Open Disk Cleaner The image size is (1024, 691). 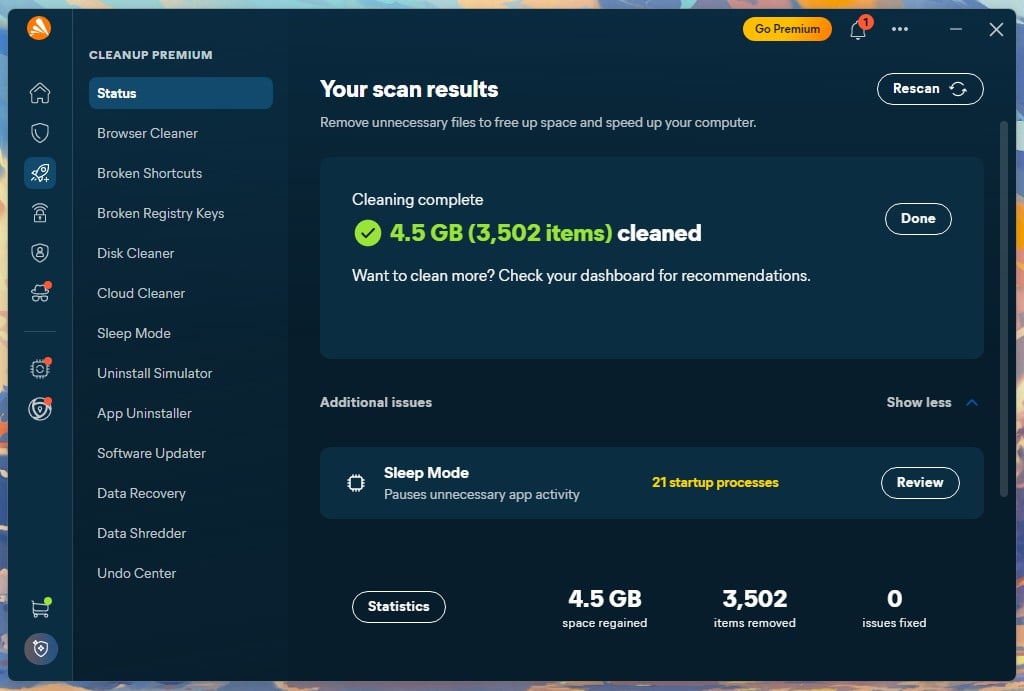(x=136, y=253)
